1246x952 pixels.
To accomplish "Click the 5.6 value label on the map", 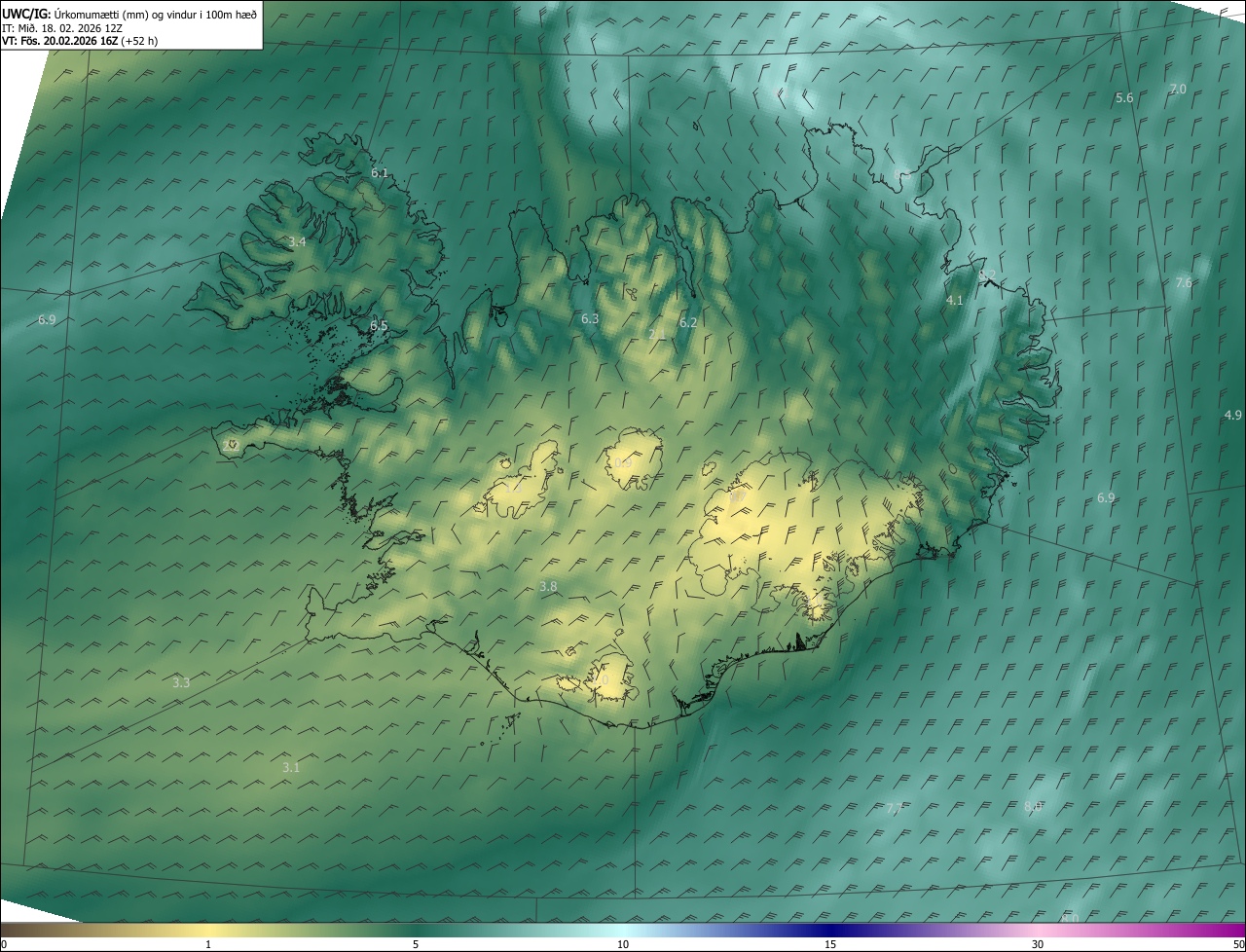I will 1124,98.
